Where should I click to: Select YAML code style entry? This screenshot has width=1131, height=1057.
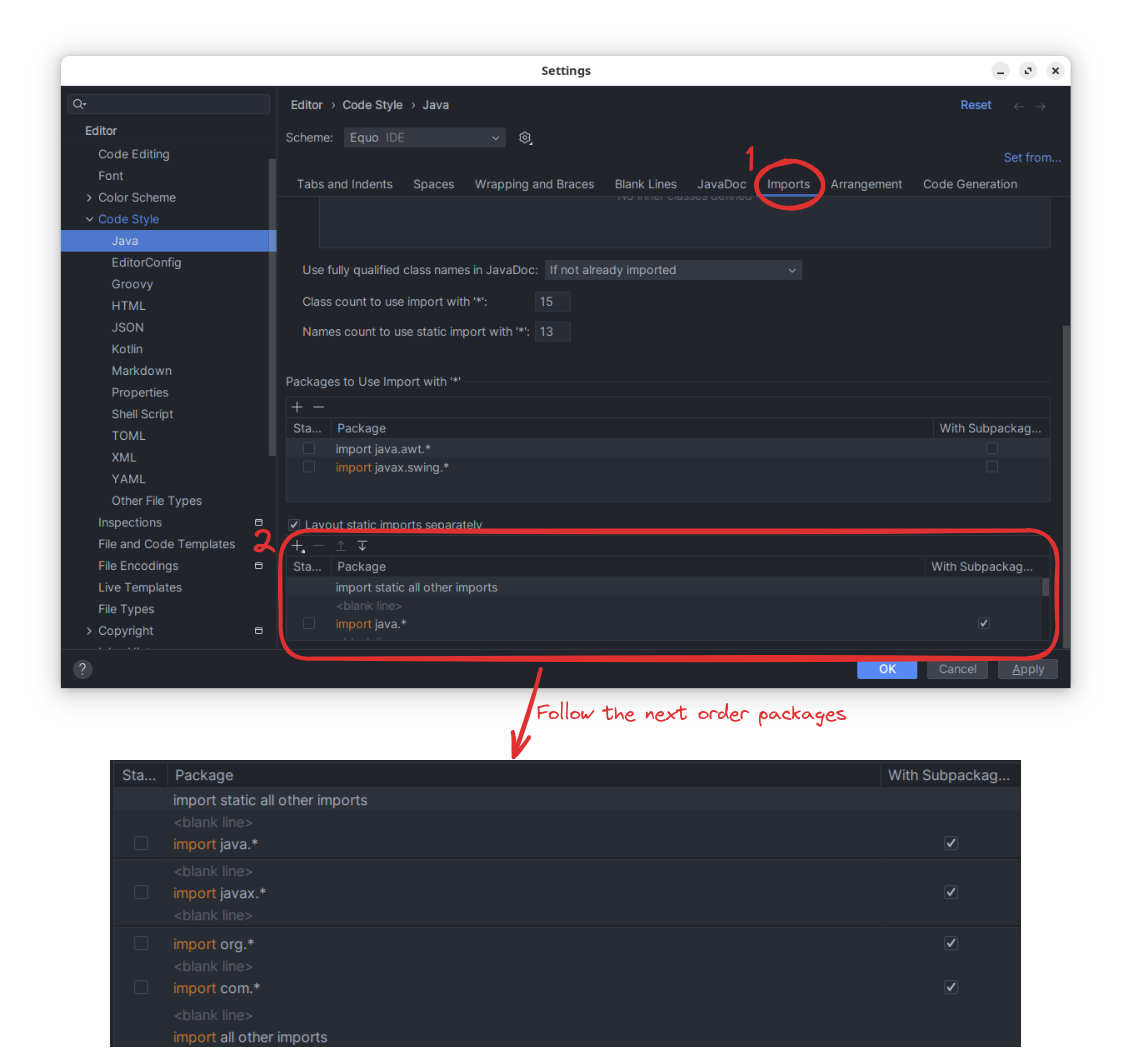pos(128,479)
